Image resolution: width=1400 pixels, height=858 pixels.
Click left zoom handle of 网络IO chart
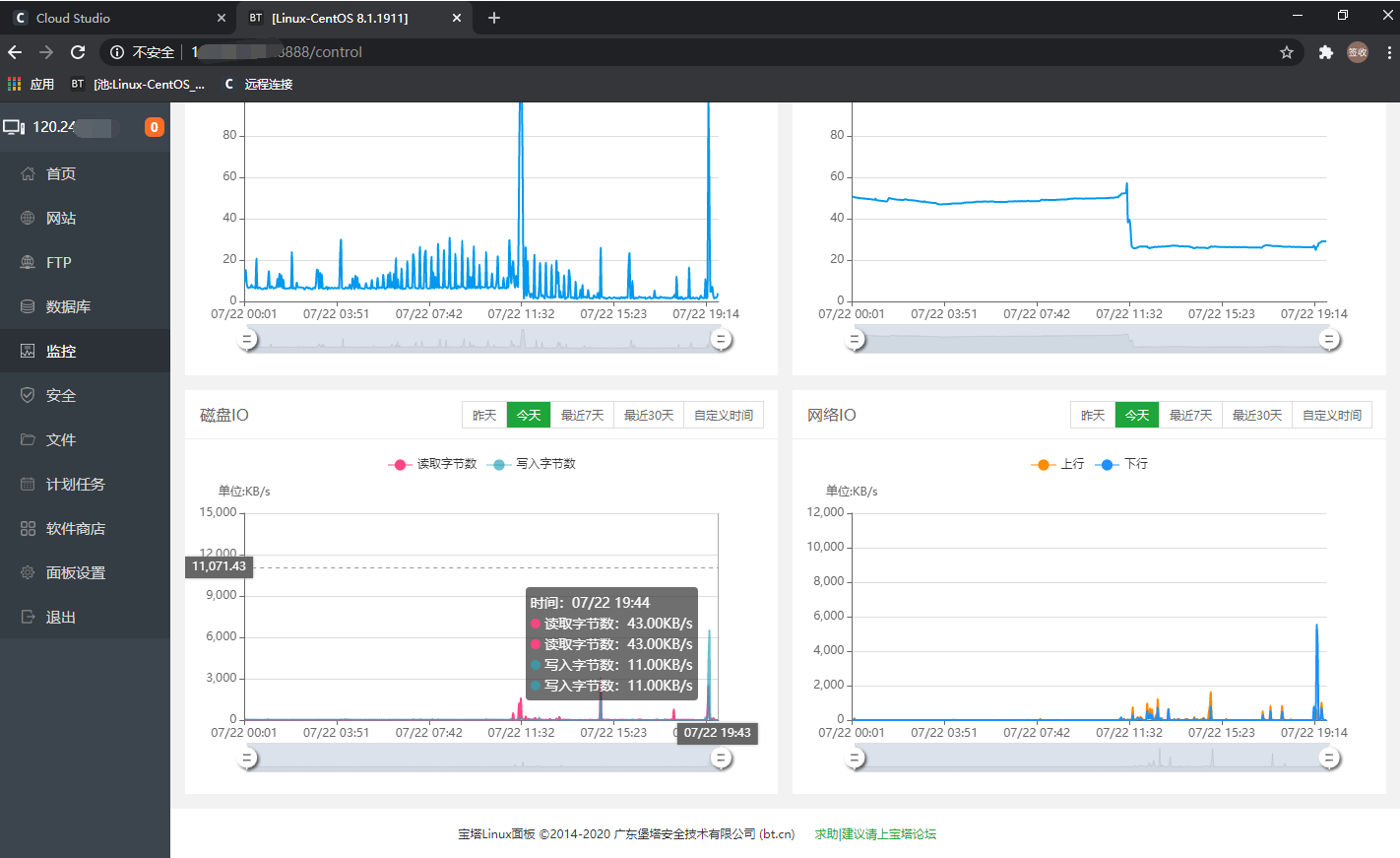click(x=856, y=759)
